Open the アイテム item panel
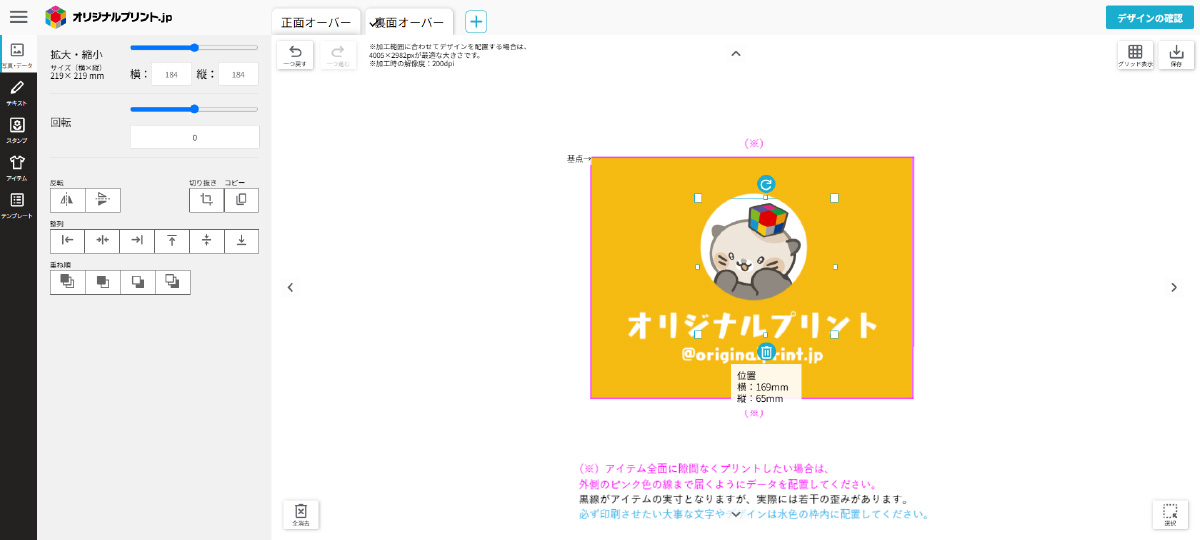The width and height of the screenshot is (1200, 540). point(17,167)
